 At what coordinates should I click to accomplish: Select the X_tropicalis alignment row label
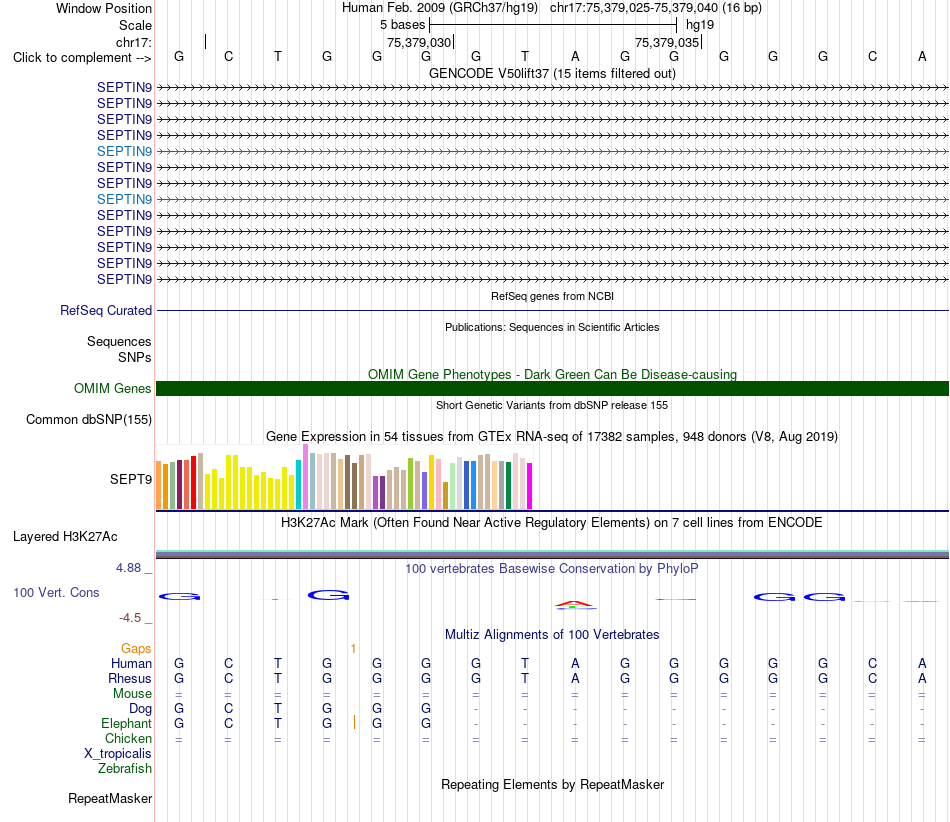pos(118,754)
